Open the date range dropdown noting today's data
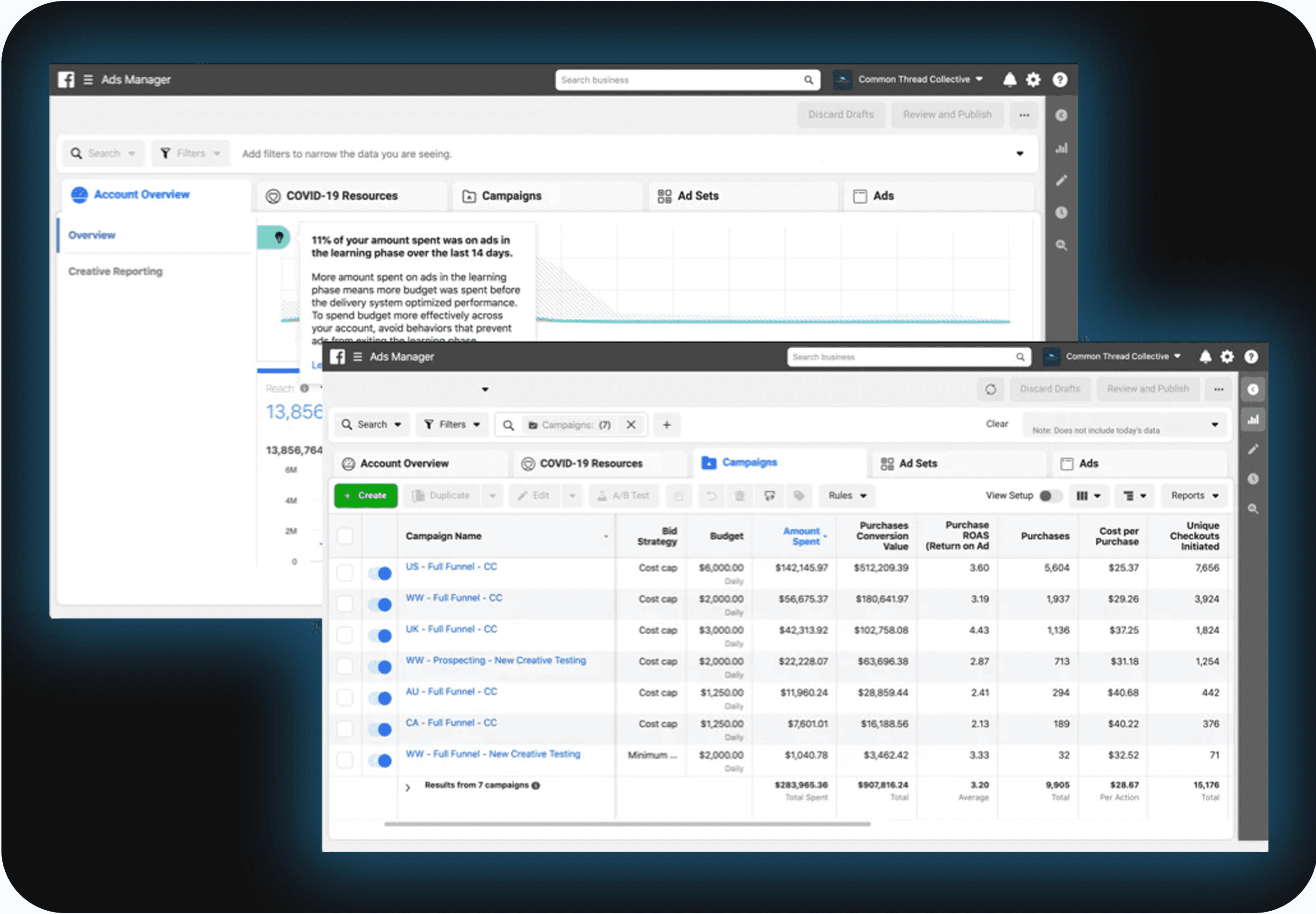 coord(1125,425)
